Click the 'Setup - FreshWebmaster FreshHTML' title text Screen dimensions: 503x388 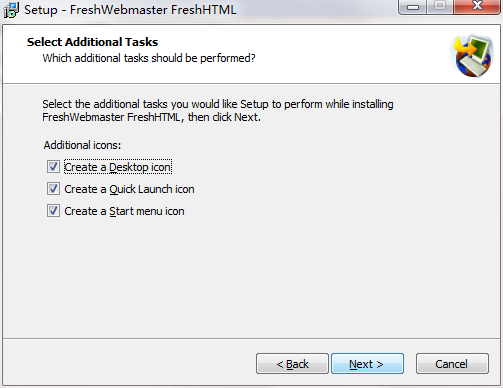click(x=130, y=10)
